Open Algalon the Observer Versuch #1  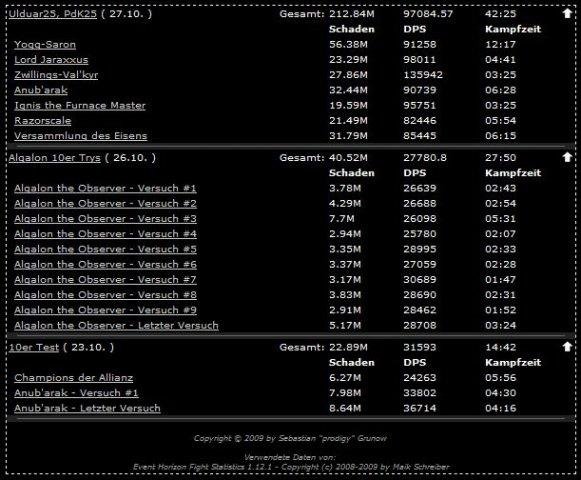pos(105,189)
